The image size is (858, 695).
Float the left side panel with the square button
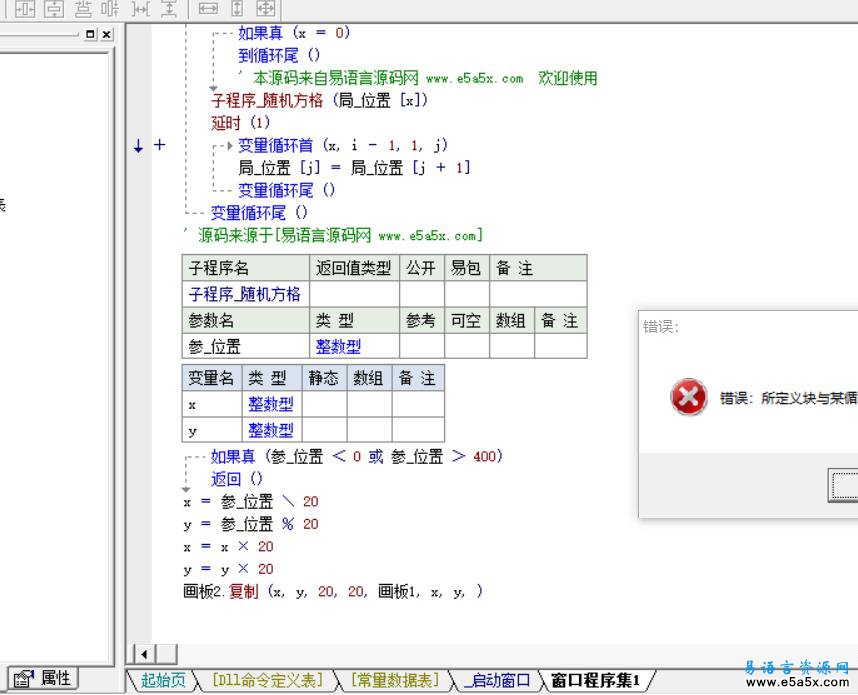coord(90,34)
